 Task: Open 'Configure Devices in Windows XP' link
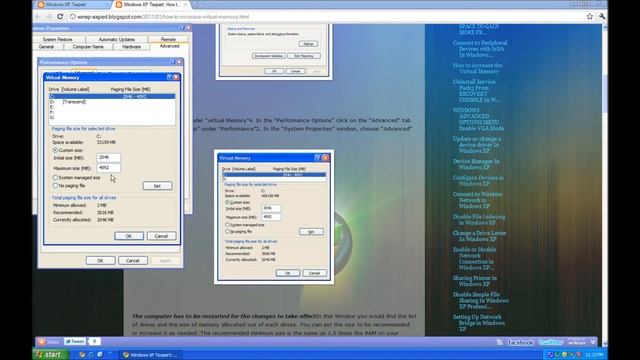[478, 181]
